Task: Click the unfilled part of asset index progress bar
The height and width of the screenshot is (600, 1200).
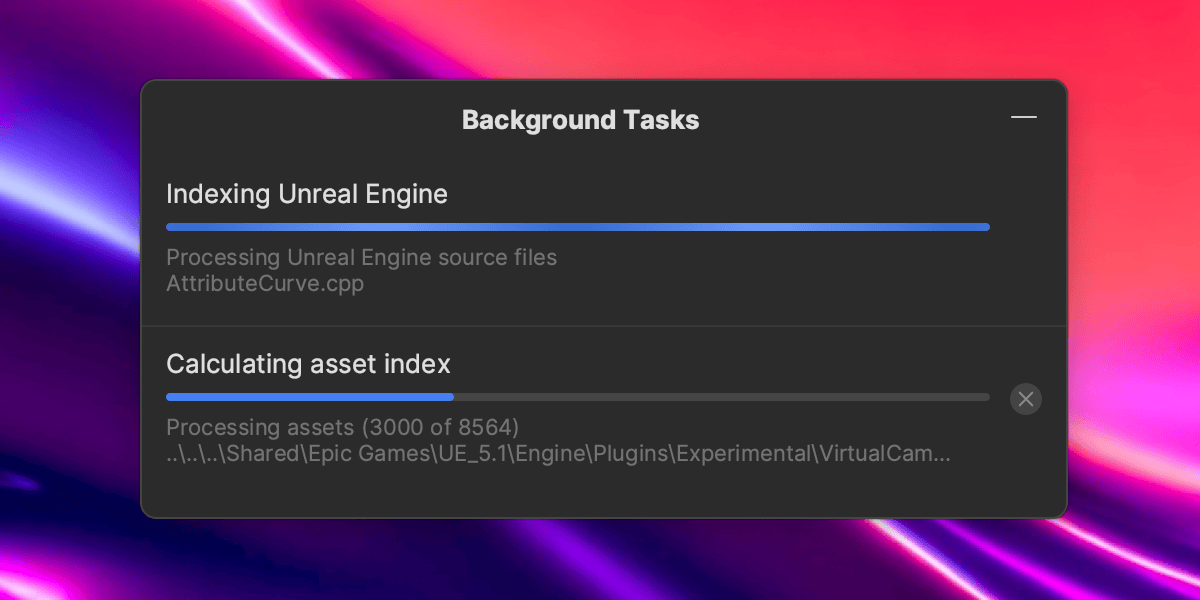Action: [720, 397]
